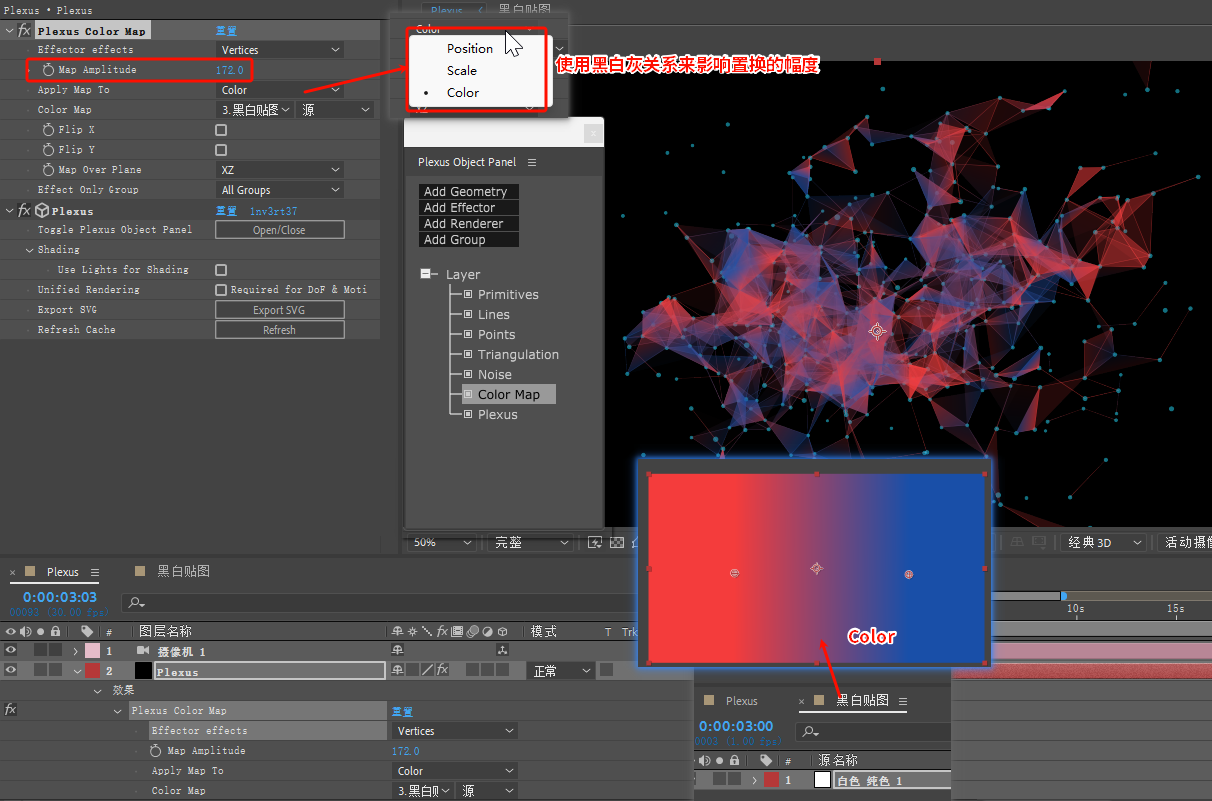Select Color Map in the Layer tree

click(x=508, y=394)
